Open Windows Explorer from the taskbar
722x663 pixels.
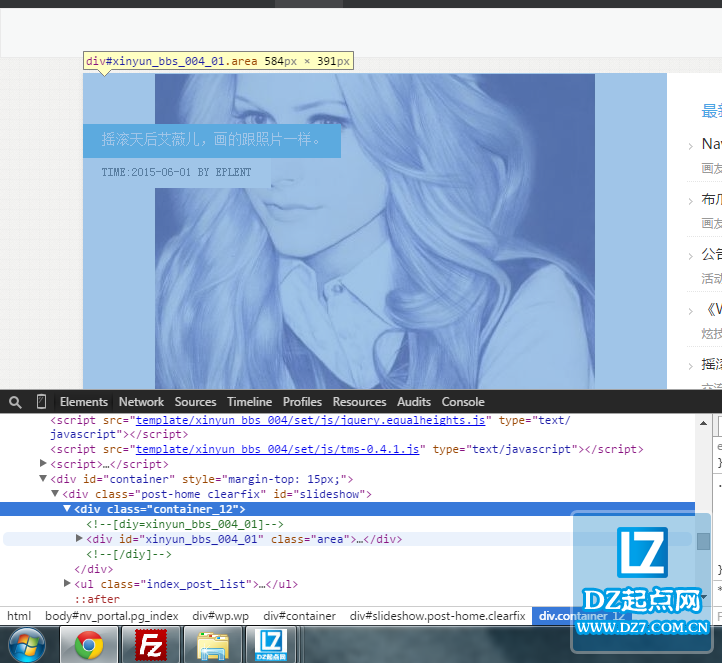pyautogui.click(x=212, y=645)
